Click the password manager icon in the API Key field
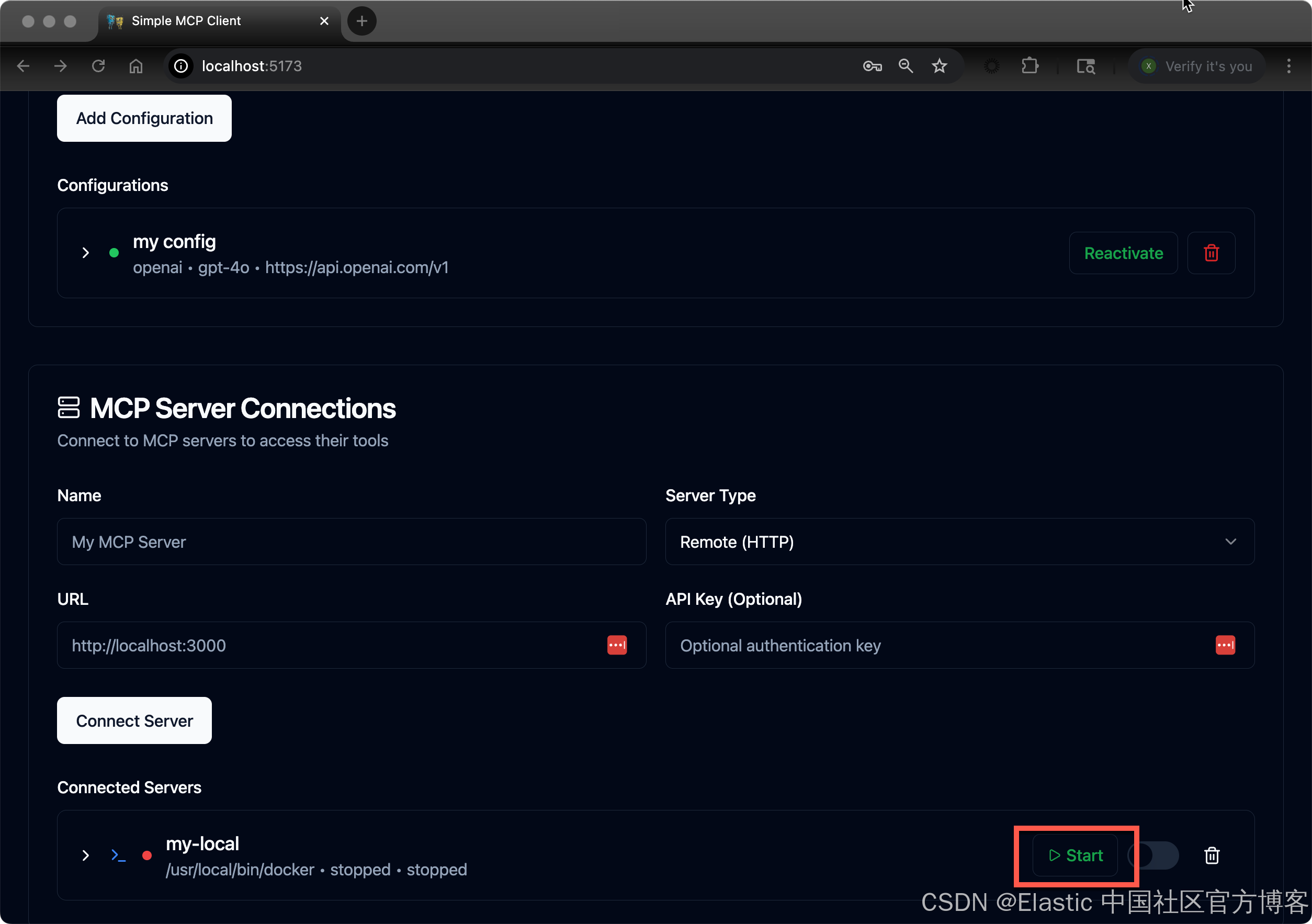Viewport: 1312px width, 924px height. point(1225,645)
